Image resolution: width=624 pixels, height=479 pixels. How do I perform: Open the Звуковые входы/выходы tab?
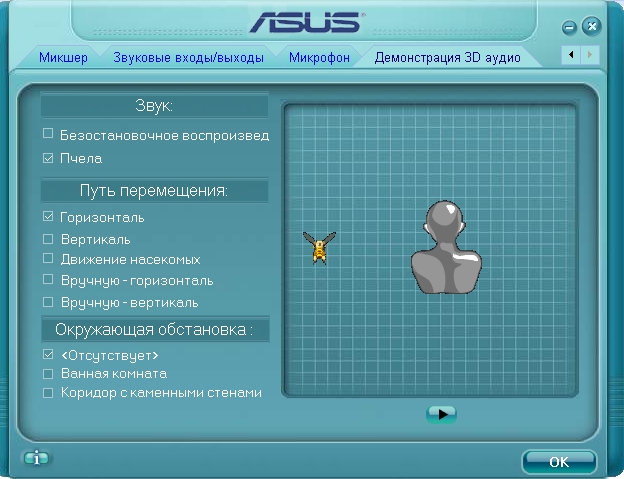point(188,58)
